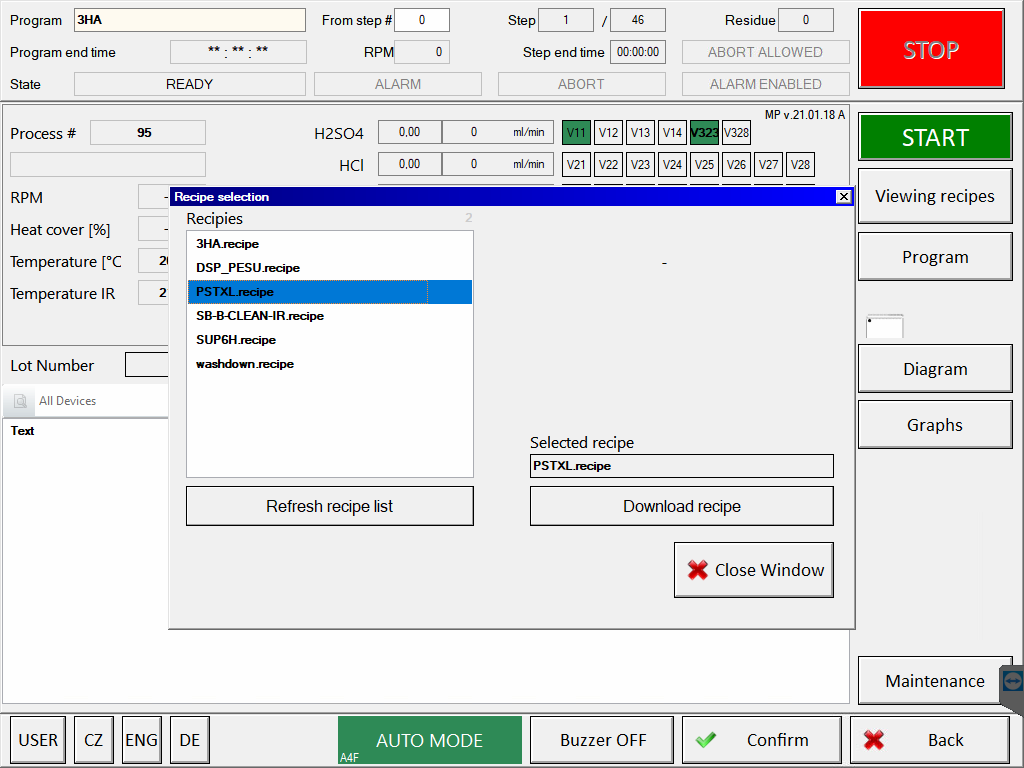Turn the Buzzer OFF button
The height and width of the screenshot is (768, 1024).
point(602,740)
